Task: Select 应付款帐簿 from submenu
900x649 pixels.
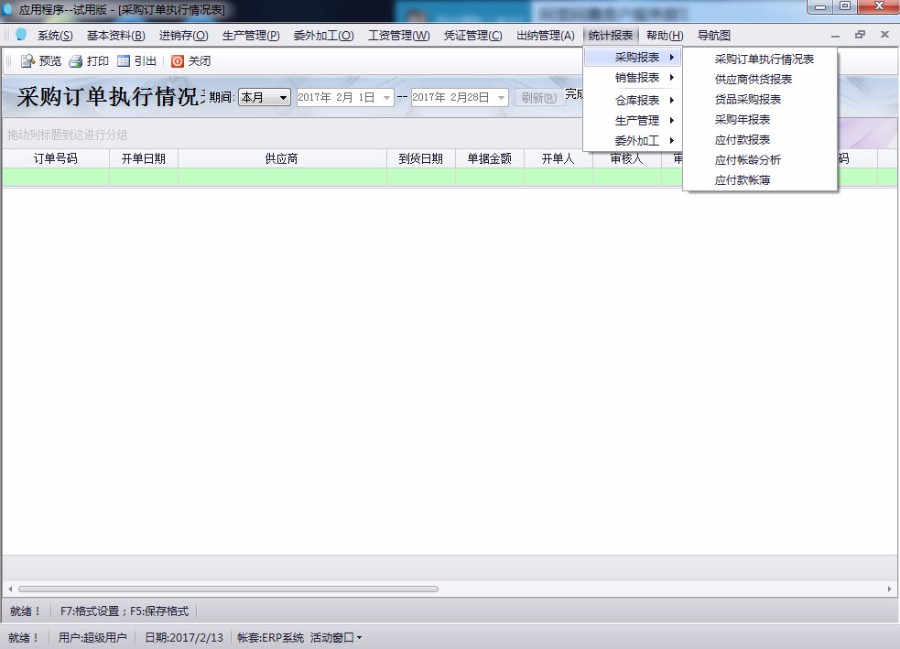Action: [x=760, y=180]
